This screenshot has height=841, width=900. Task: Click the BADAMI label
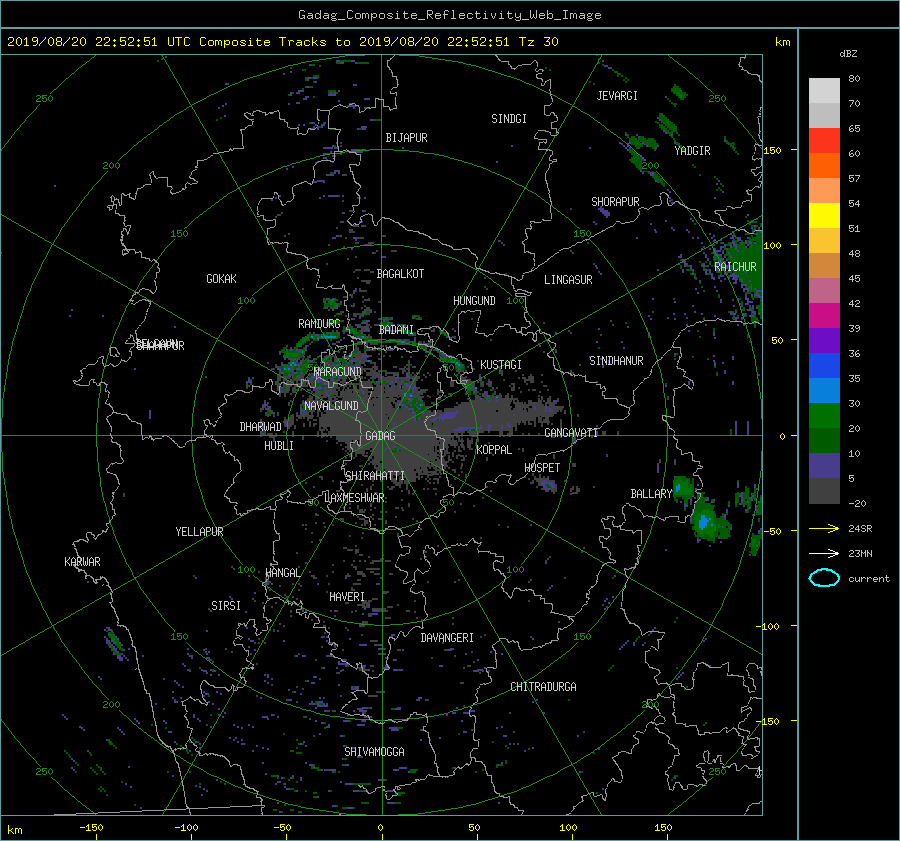[396, 330]
